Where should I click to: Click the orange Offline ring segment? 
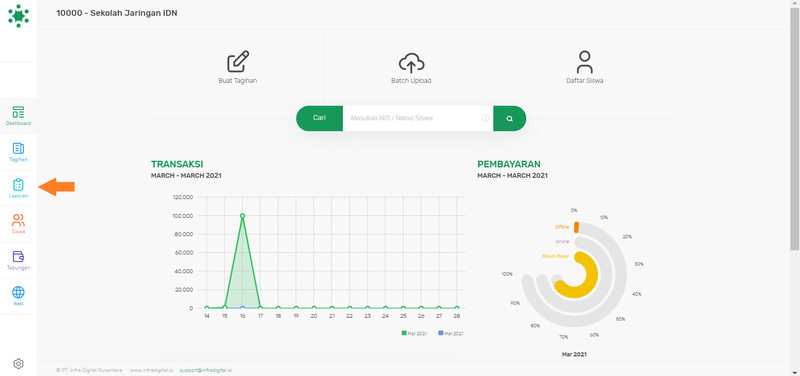(577, 227)
